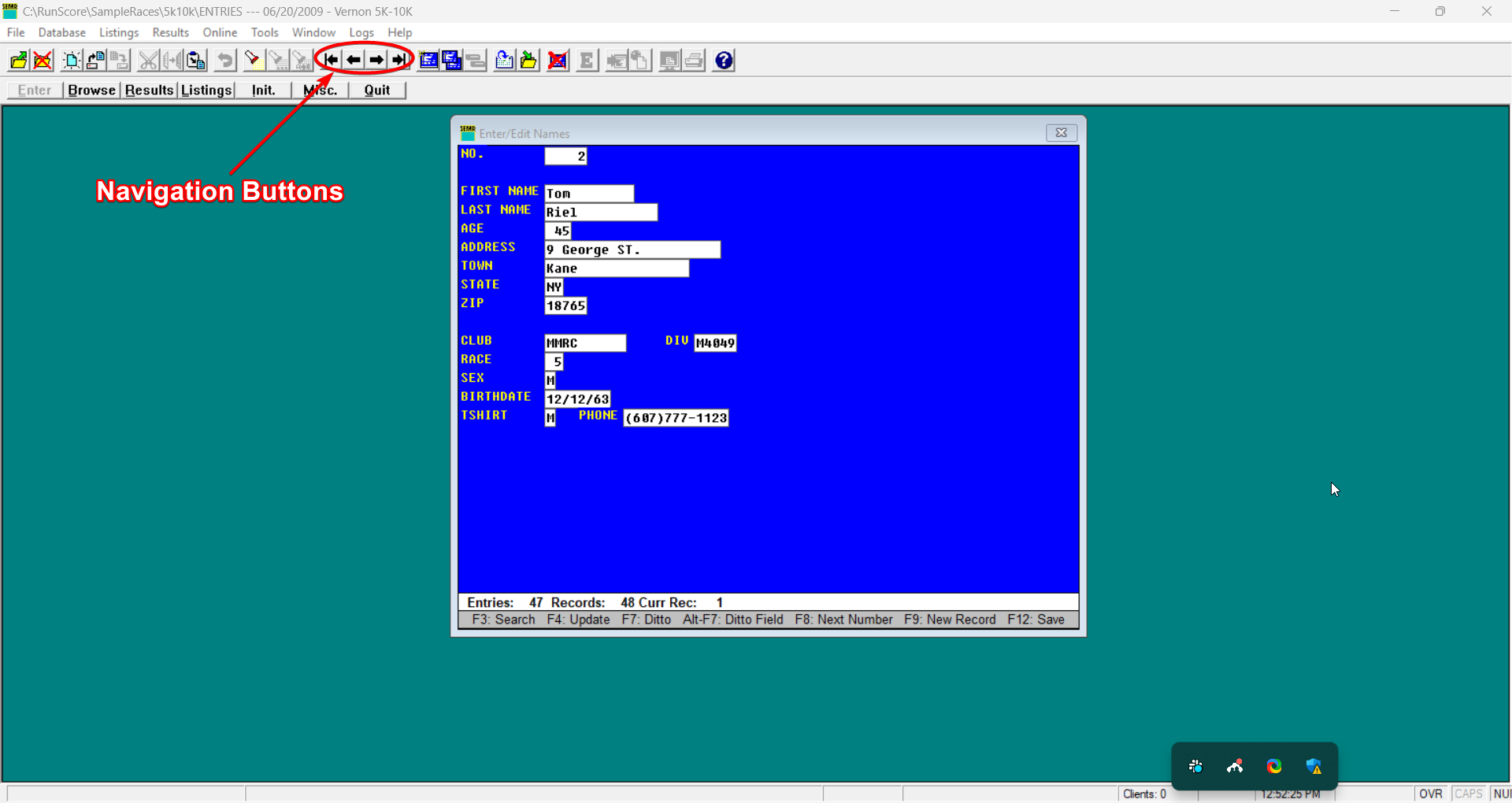Click the TOWN field containing Kane
The height and width of the screenshot is (803, 1512).
(617, 268)
